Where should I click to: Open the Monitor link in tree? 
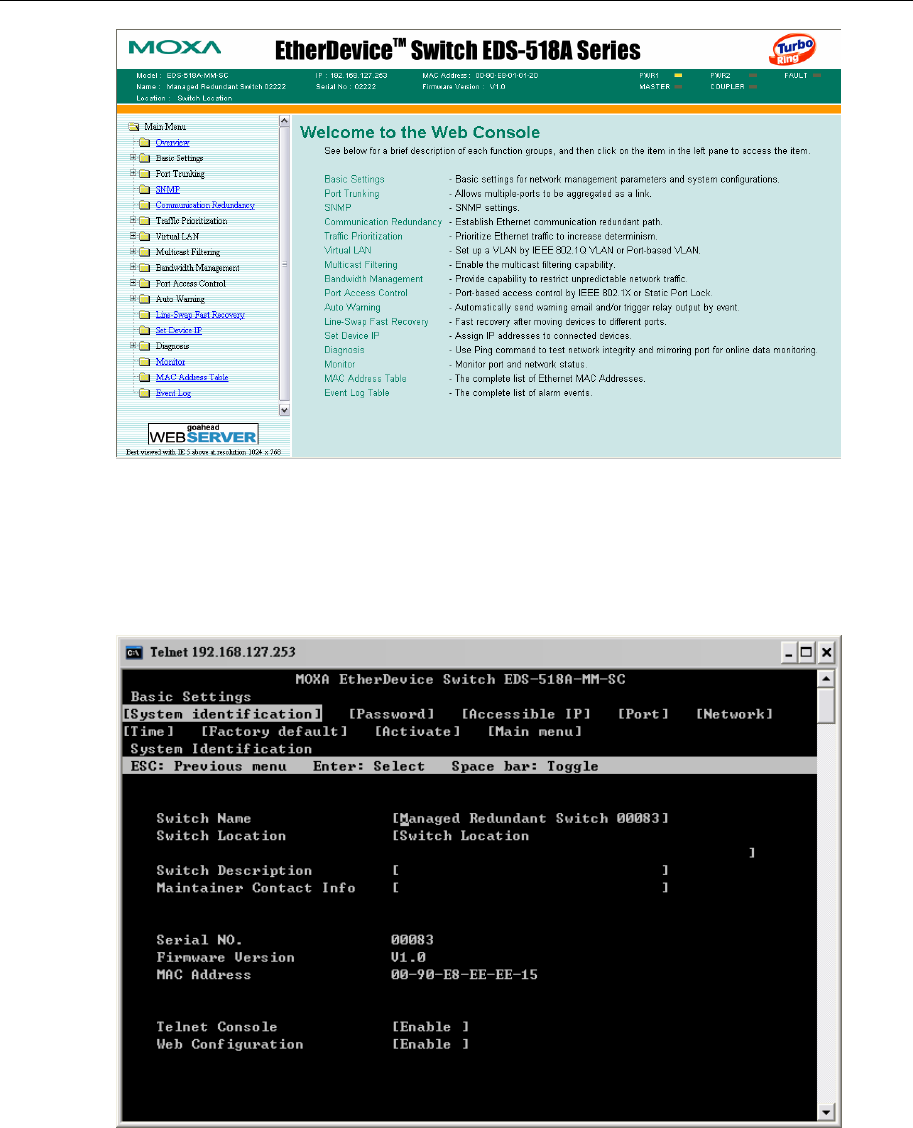coord(171,362)
